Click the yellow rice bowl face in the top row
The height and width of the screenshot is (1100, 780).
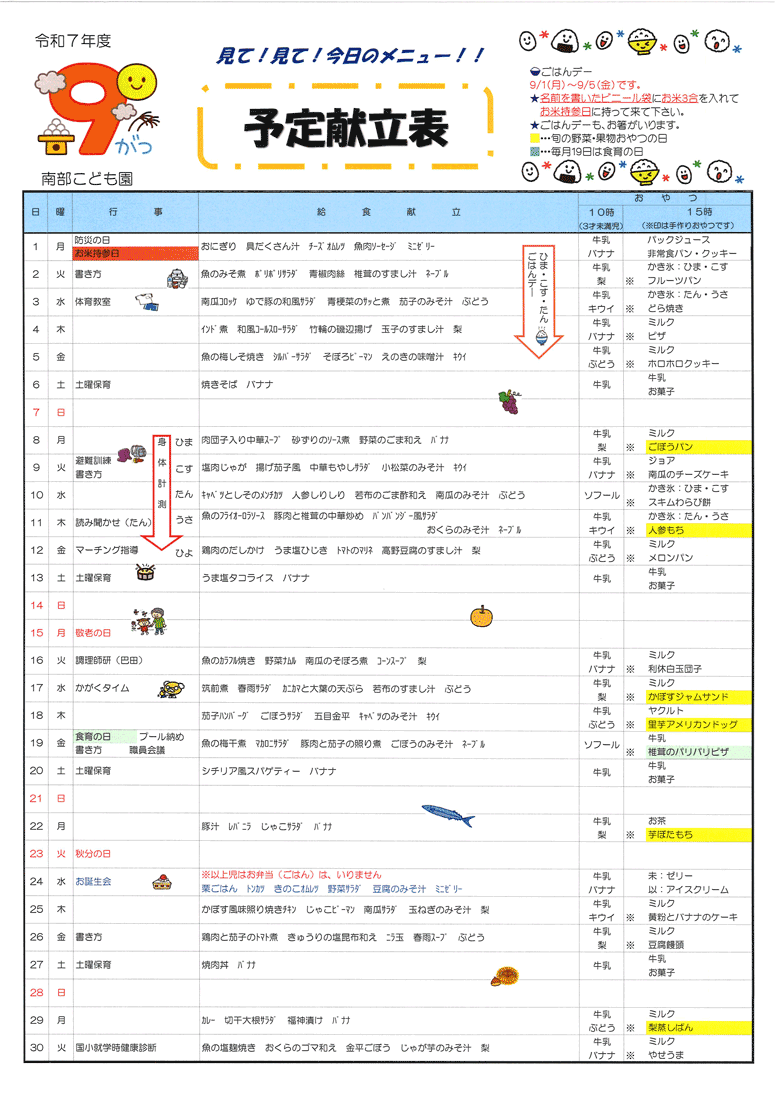pos(642,41)
